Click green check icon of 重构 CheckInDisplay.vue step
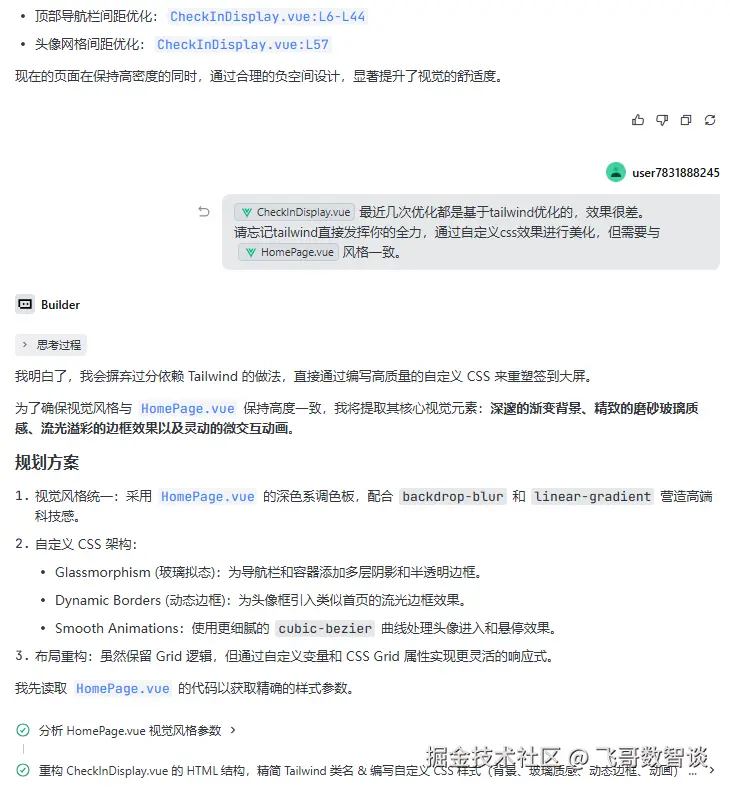 pyautogui.click(x=23, y=770)
